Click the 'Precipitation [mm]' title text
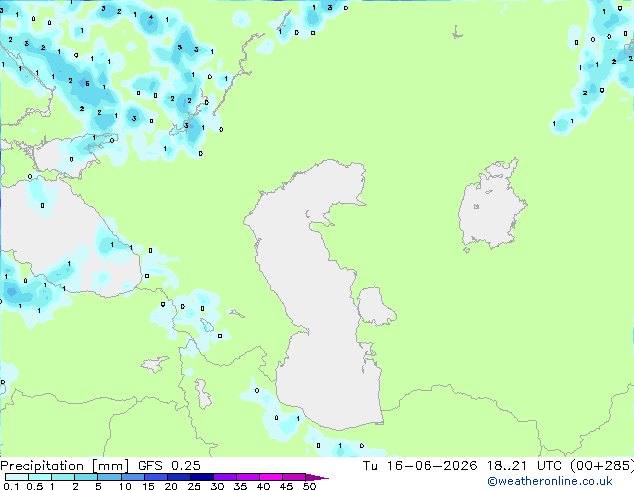The image size is (634, 490). click(x=64, y=466)
